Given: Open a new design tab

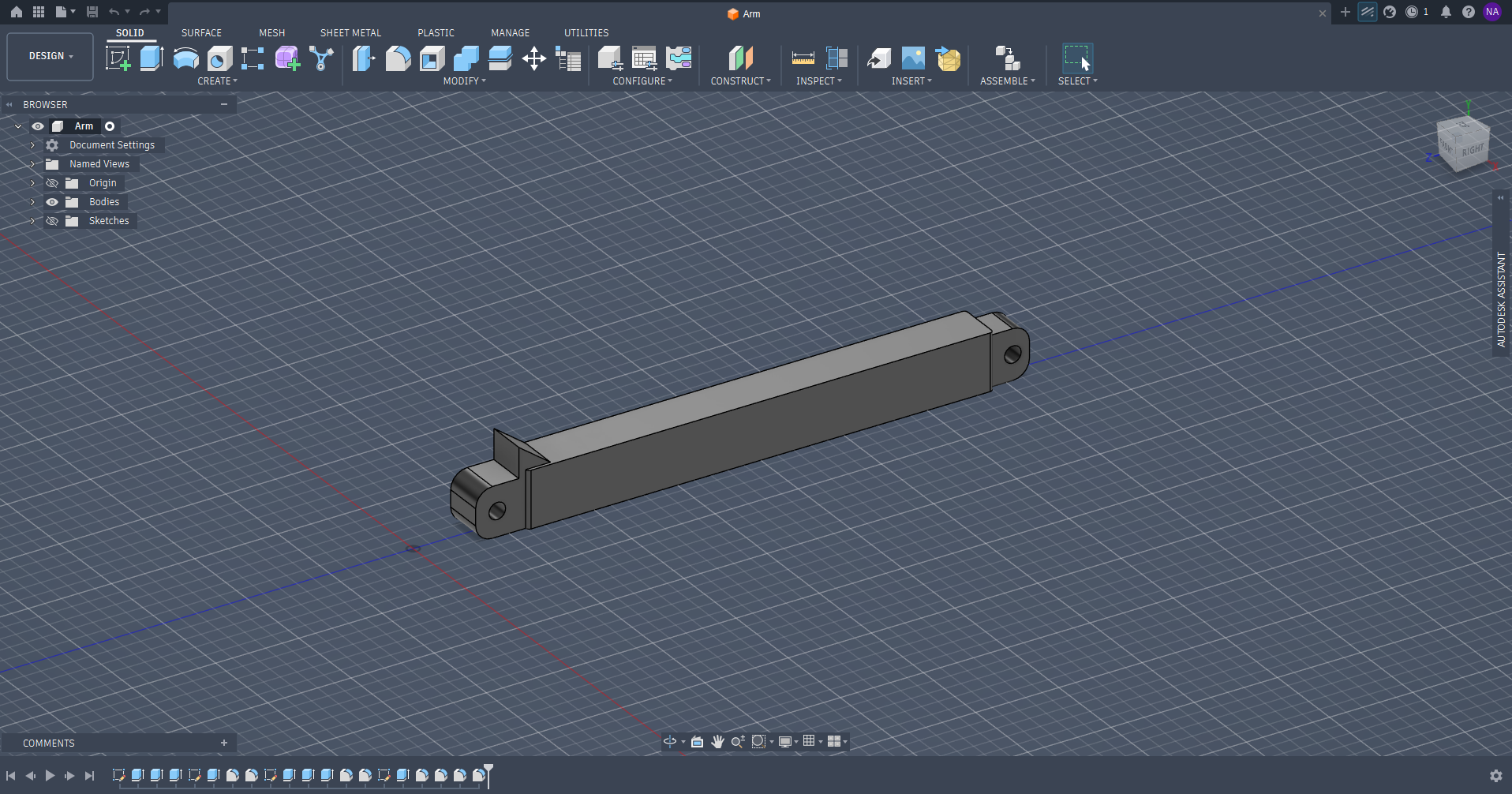Looking at the screenshot, I should [1345, 12].
